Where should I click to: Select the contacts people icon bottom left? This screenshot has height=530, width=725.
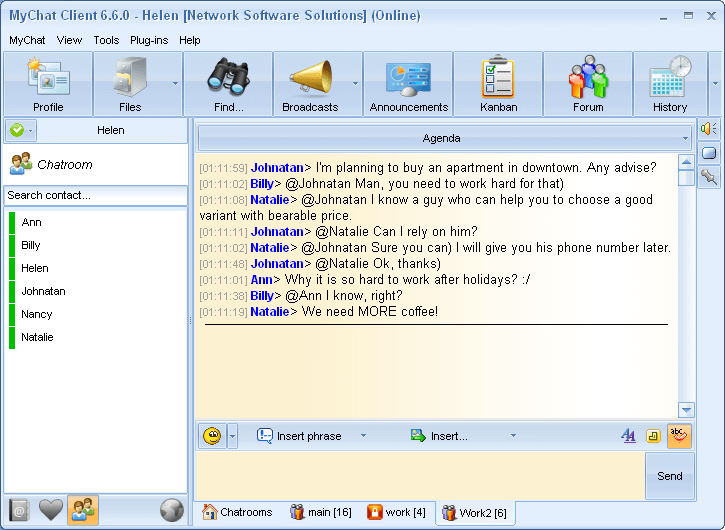coord(83,510)
